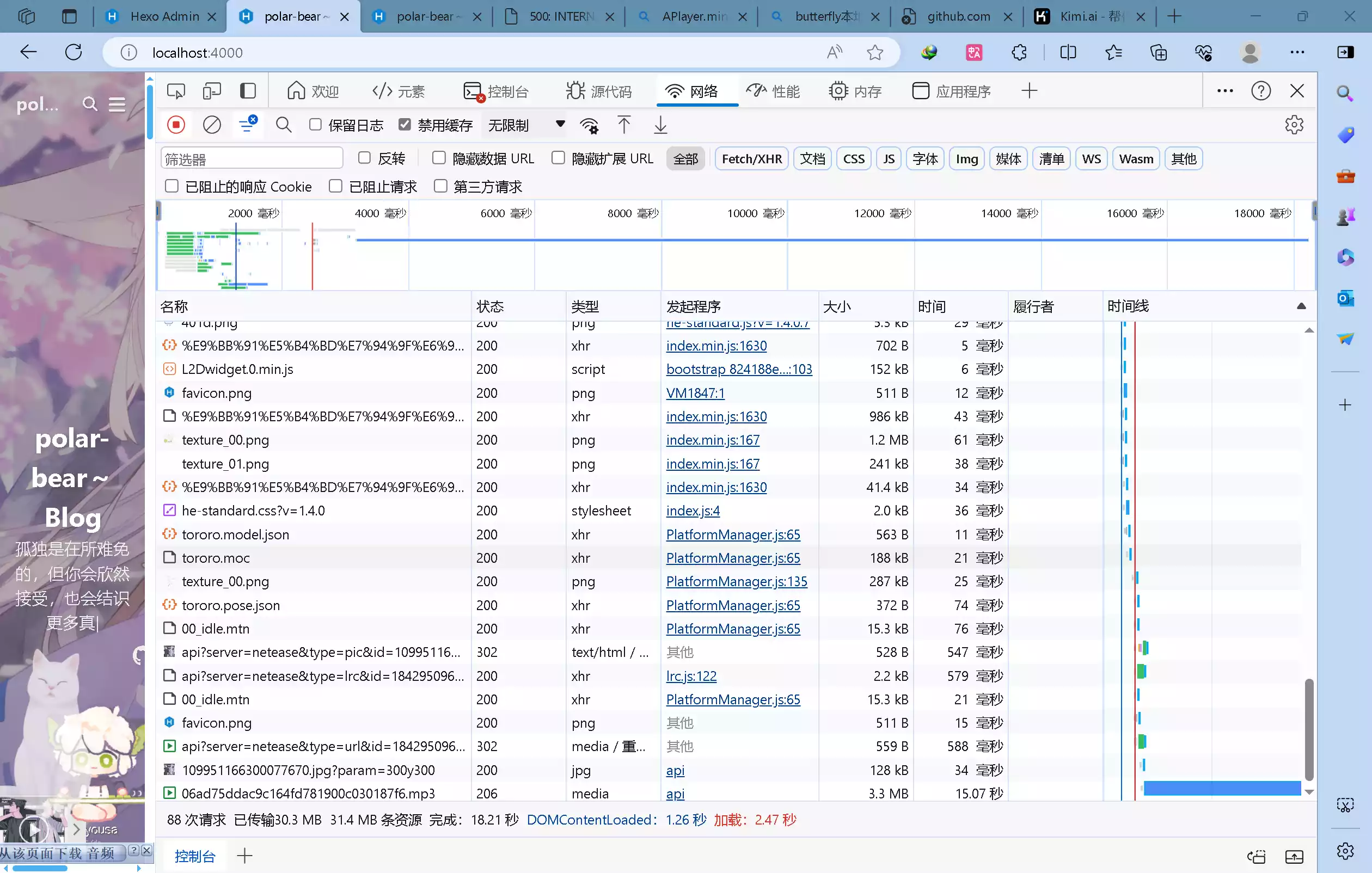Open the lrc.js:122 initiator link
This screenshot has height=873, width=1372.
[691, 676]
